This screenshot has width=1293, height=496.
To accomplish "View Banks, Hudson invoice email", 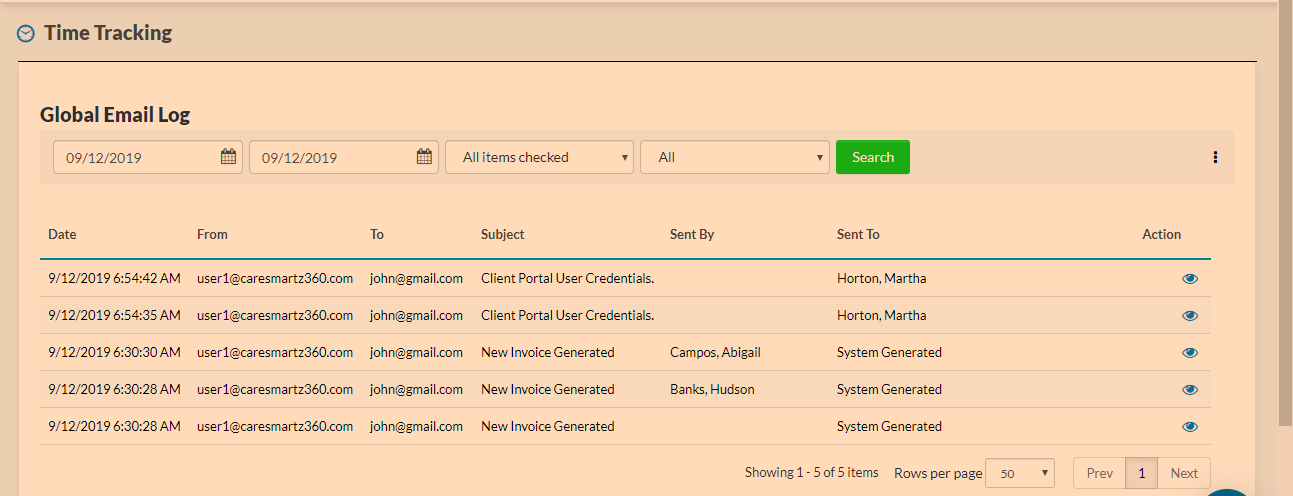I will click(1190, 390).
